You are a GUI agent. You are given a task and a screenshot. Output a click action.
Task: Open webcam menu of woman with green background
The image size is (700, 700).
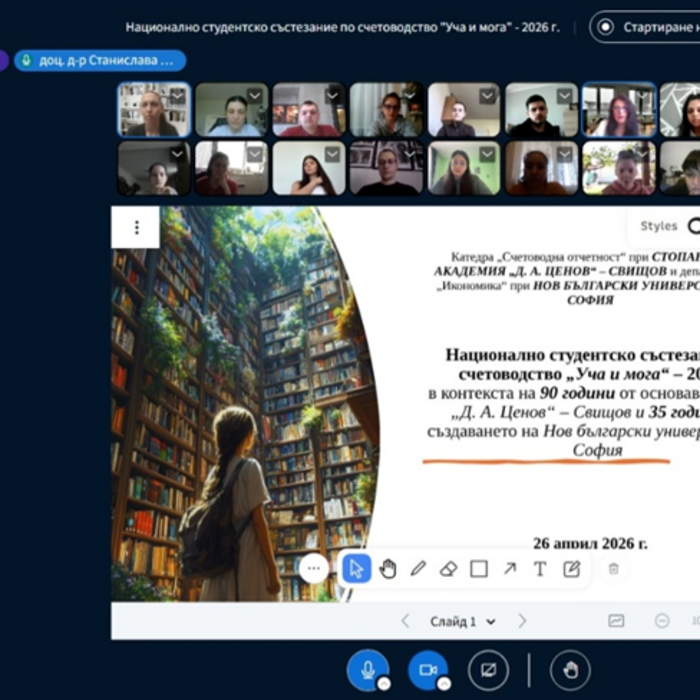487,154
